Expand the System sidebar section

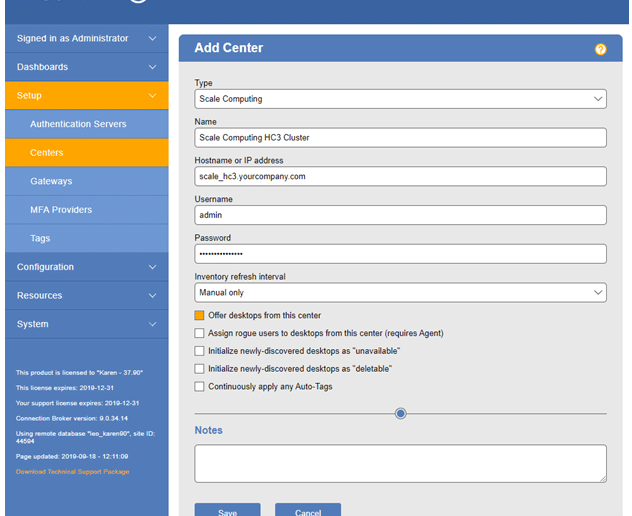pos(87,324)
